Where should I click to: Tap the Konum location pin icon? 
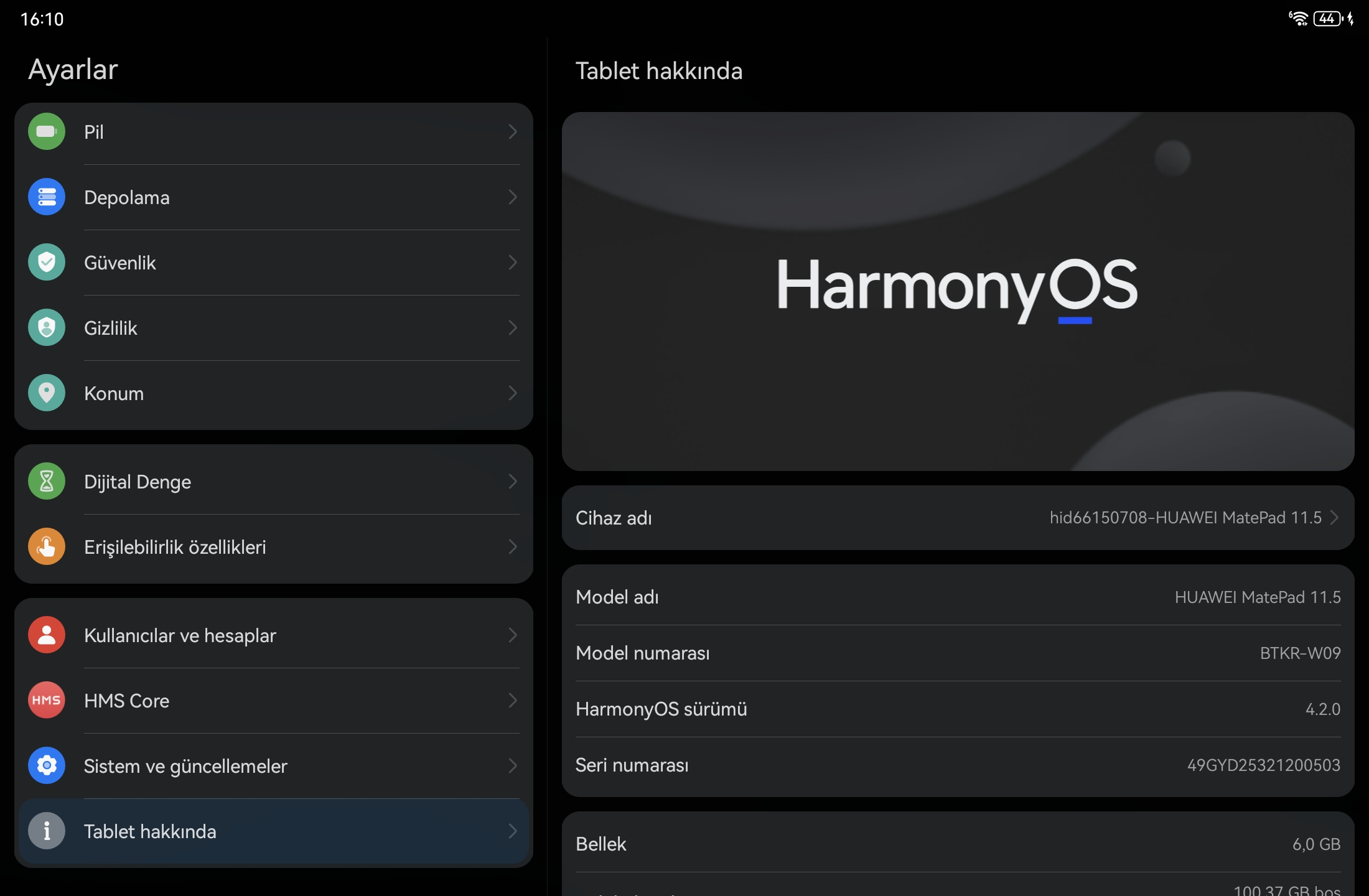47,393
